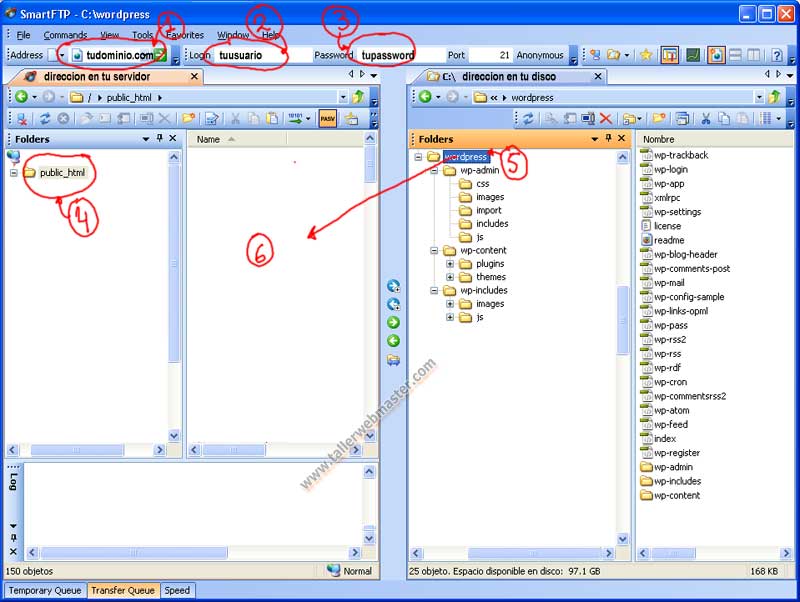Click the red delete X in the local toolbar
800x602 pixels.
tap(606, 119)
